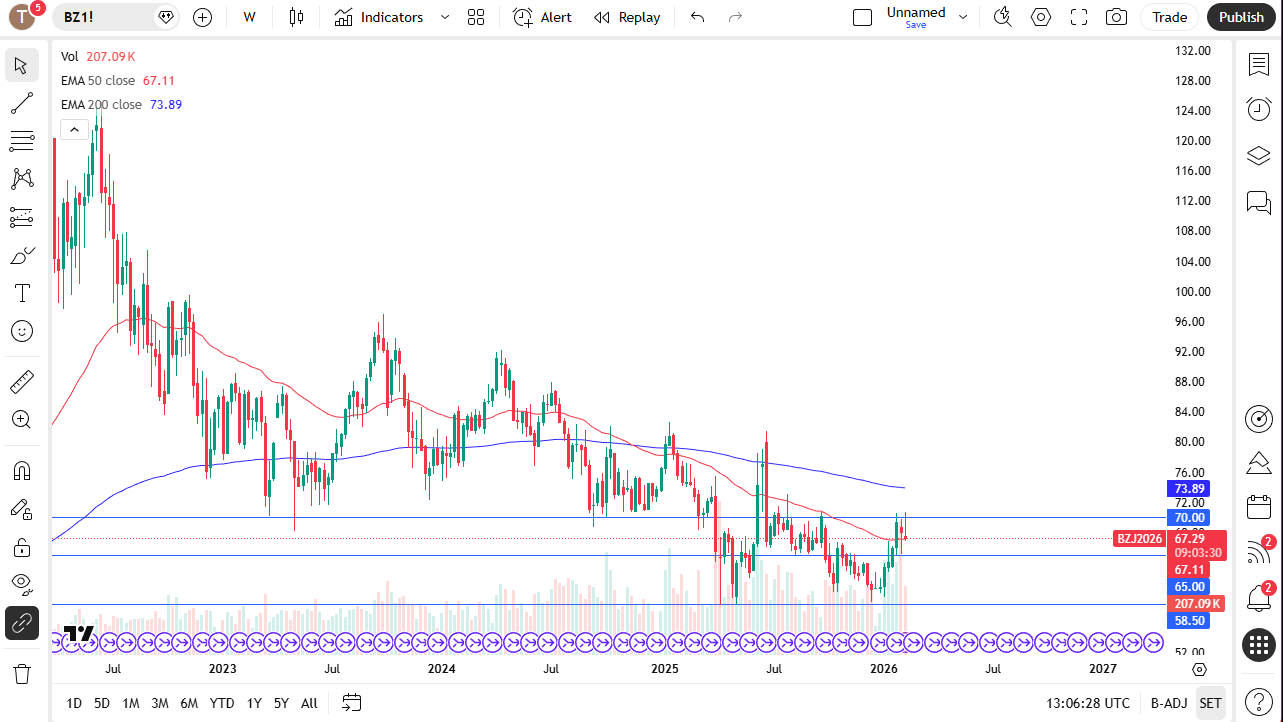Open the Fibonacci retracement tool
This screenshot has height=722, width=1283.
click(22, 141)
